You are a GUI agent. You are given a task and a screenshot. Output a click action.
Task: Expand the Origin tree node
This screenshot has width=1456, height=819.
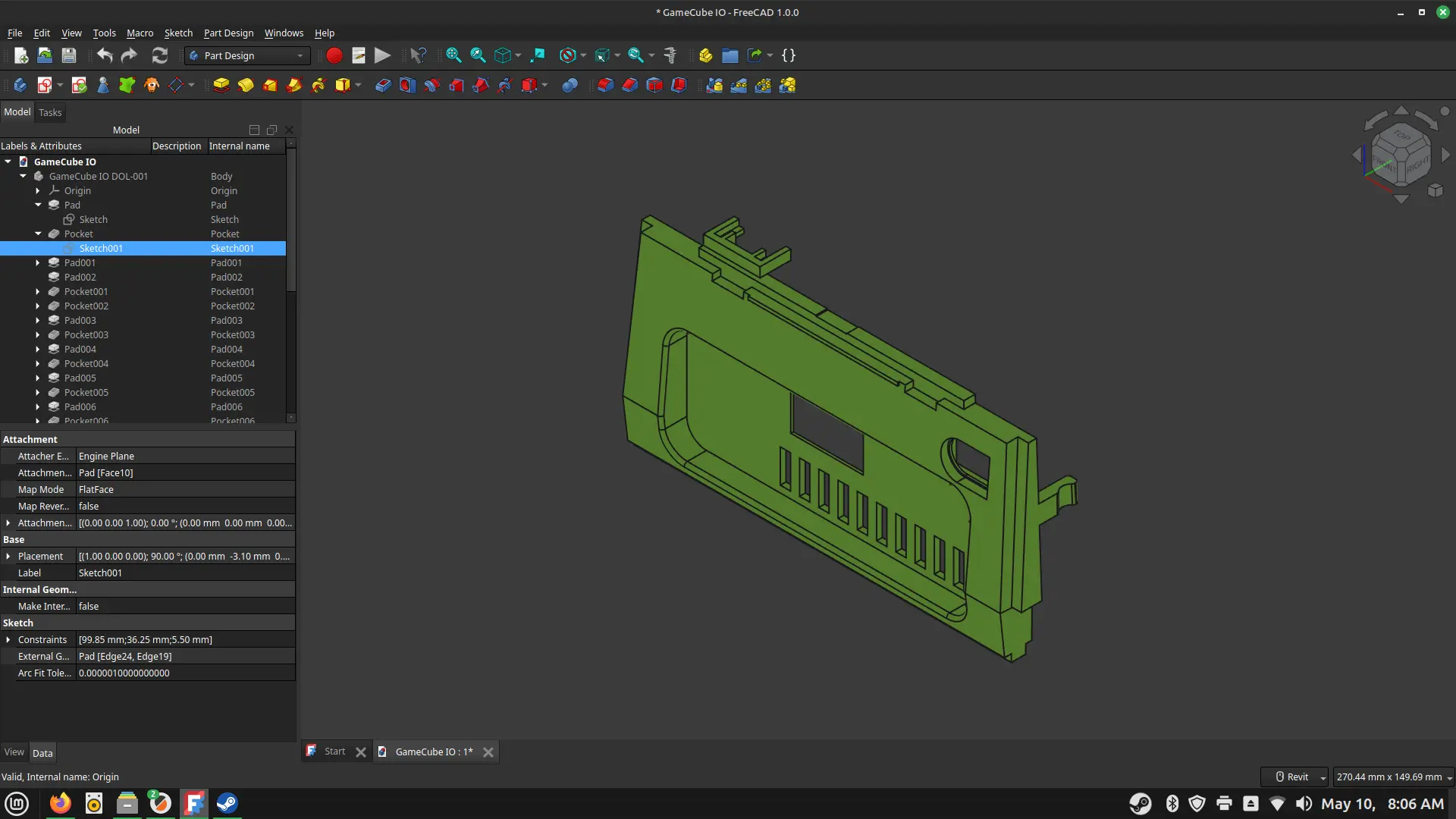[38, 190]
